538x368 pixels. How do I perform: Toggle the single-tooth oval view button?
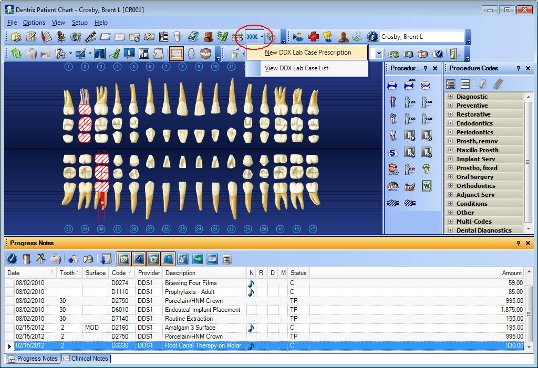pos(191,54)
